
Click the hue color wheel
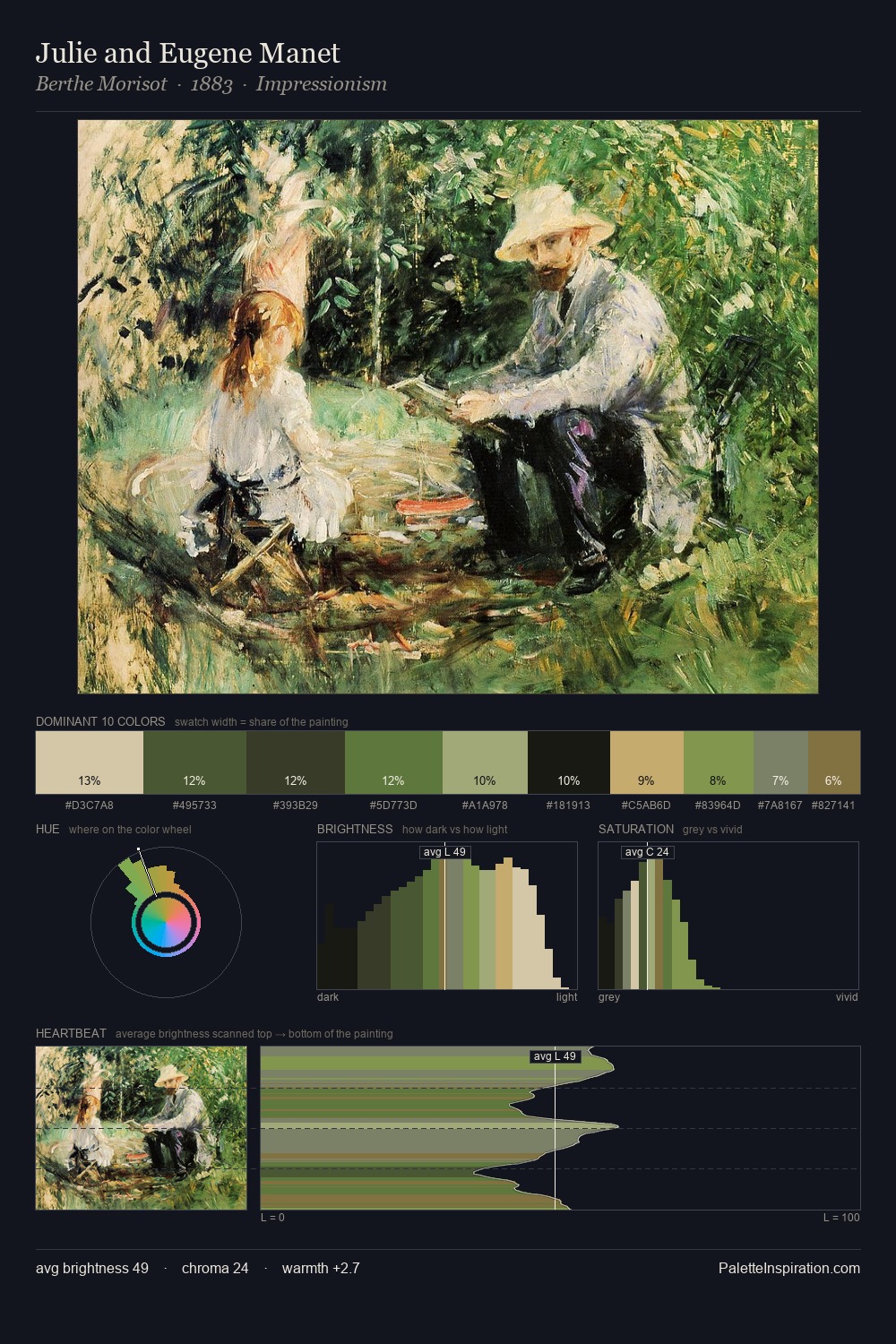pos(166,922)
